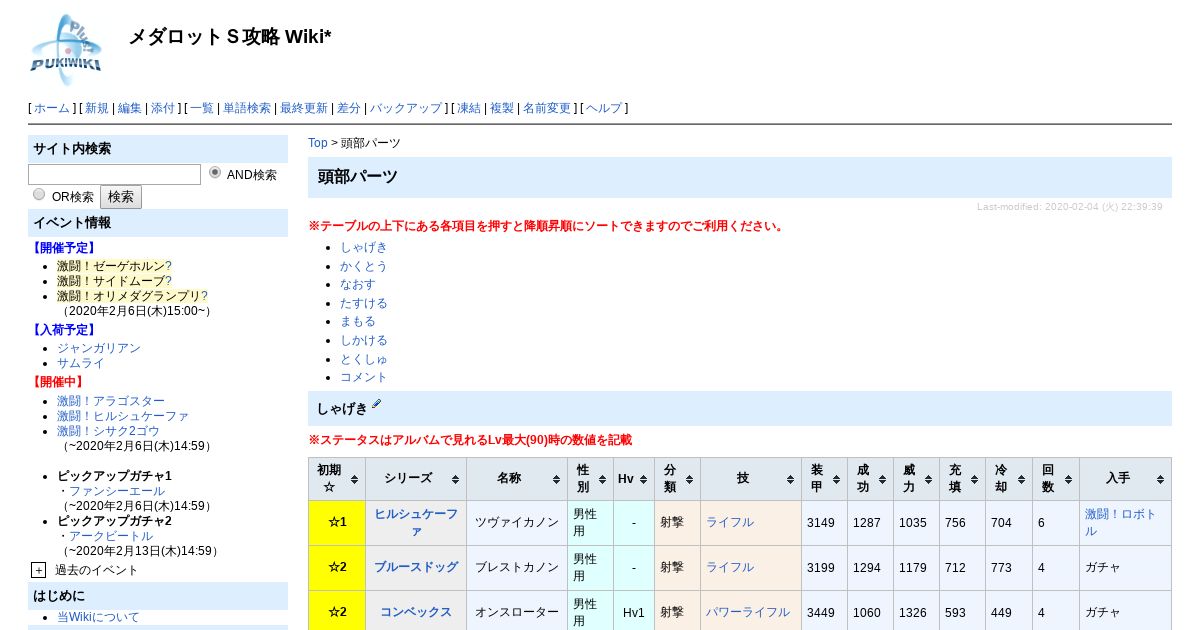The height and width of the screenshot is (630, 1200).
Task: Open the ファンシーエール gacha link
Action: 117,491
